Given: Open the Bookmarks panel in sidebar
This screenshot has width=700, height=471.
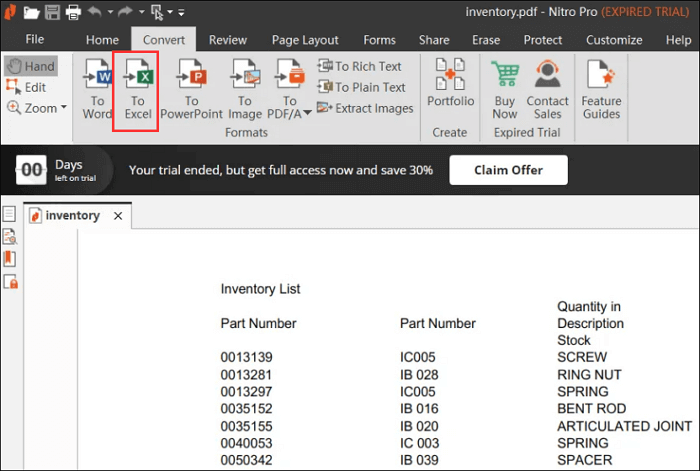Looking at the screenshot, I should 9,259.
